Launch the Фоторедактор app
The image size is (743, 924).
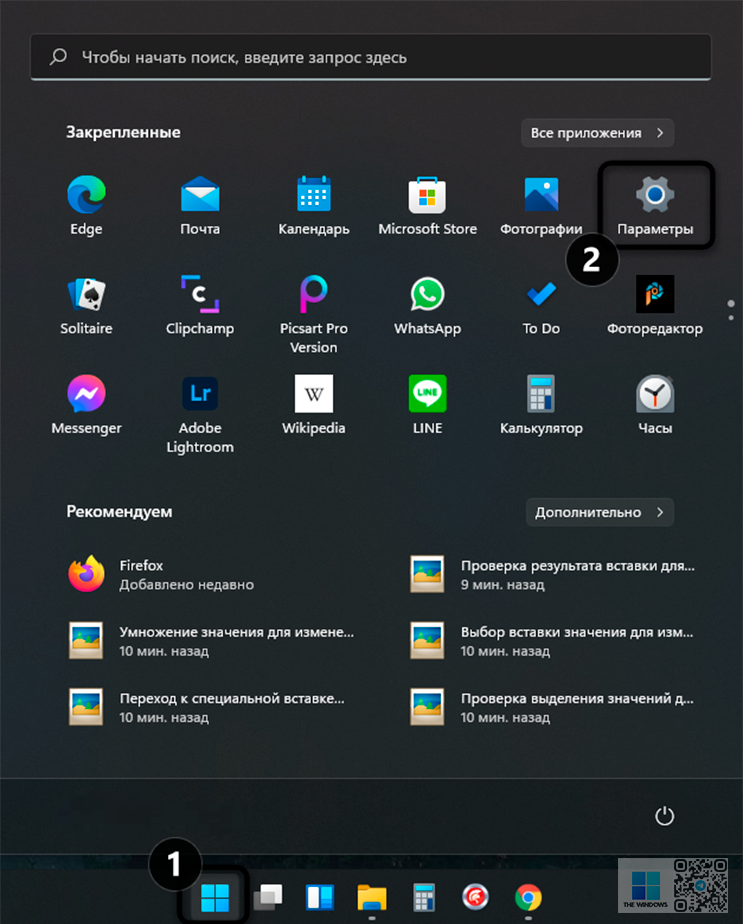(655, 305)
